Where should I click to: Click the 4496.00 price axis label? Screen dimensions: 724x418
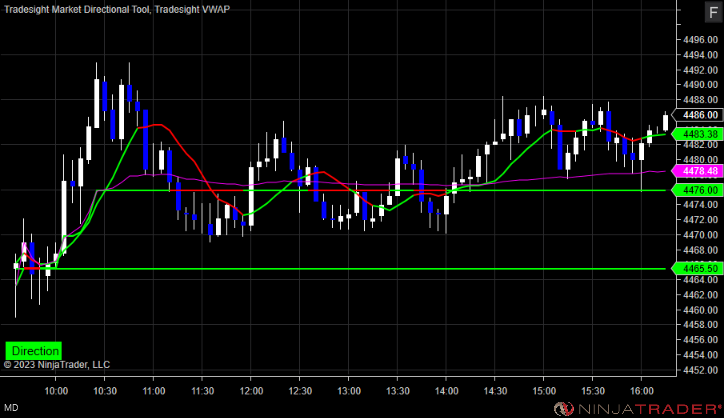tap(700, 40)
